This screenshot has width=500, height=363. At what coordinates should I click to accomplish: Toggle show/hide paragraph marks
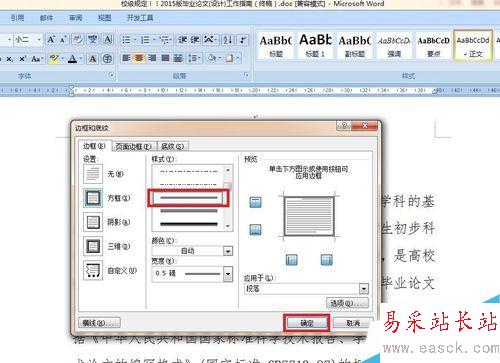pos(243,40)
